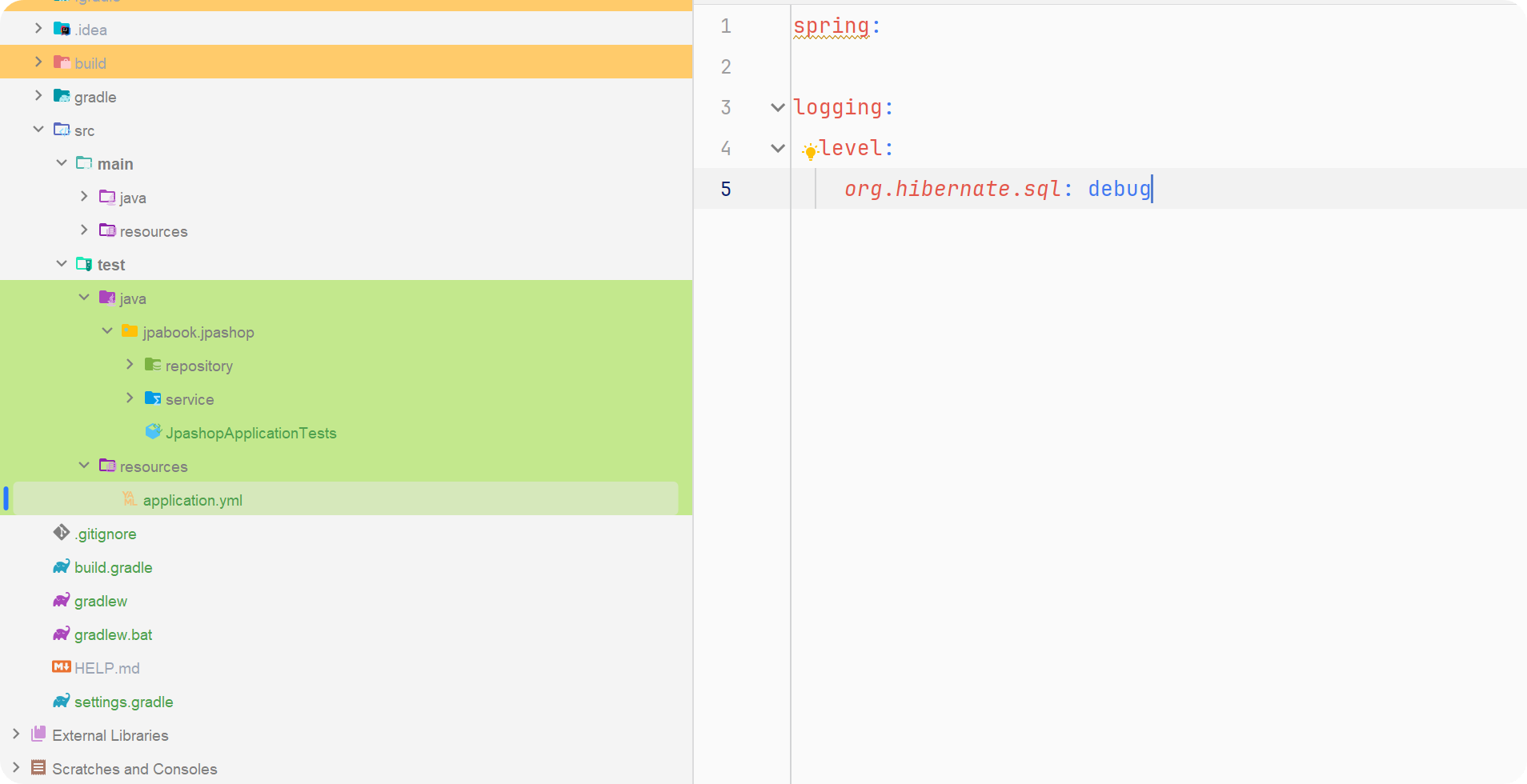Screen dimensions: 1527x784
Task: Click the gradlew.bat file icon
Action: [x=62, y=634]
